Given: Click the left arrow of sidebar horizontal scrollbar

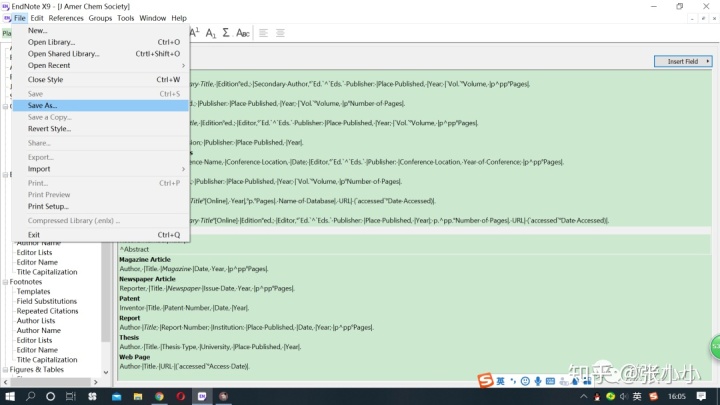Looking at the screenshot, I should point(6,382).
